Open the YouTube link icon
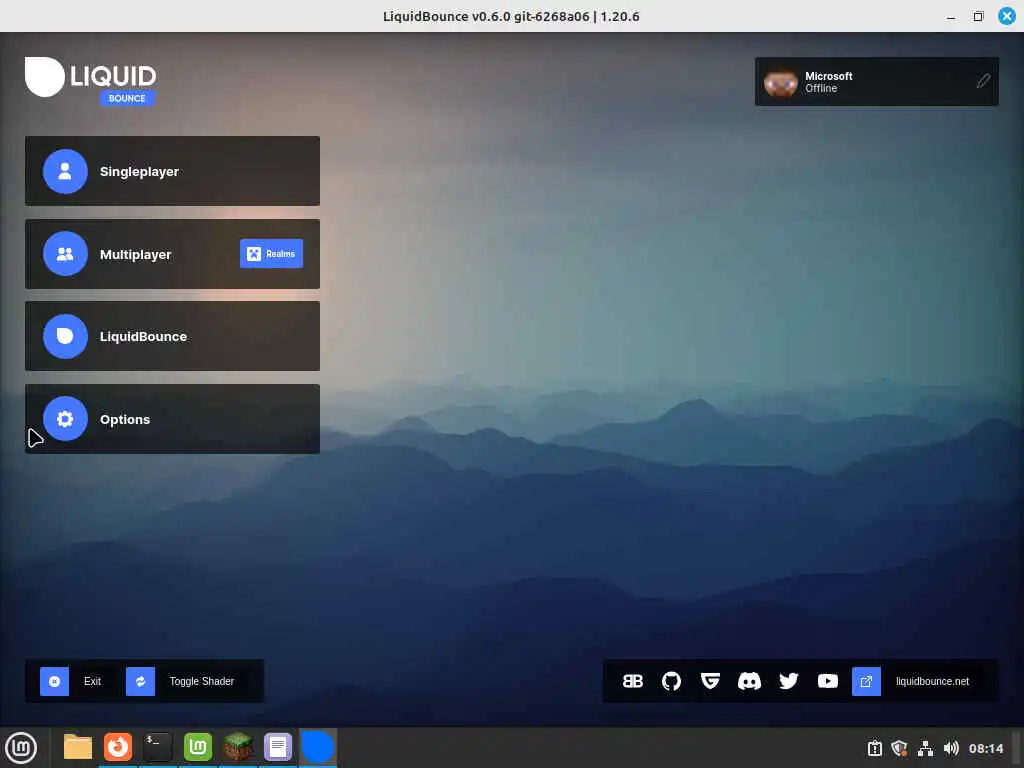 827,681
